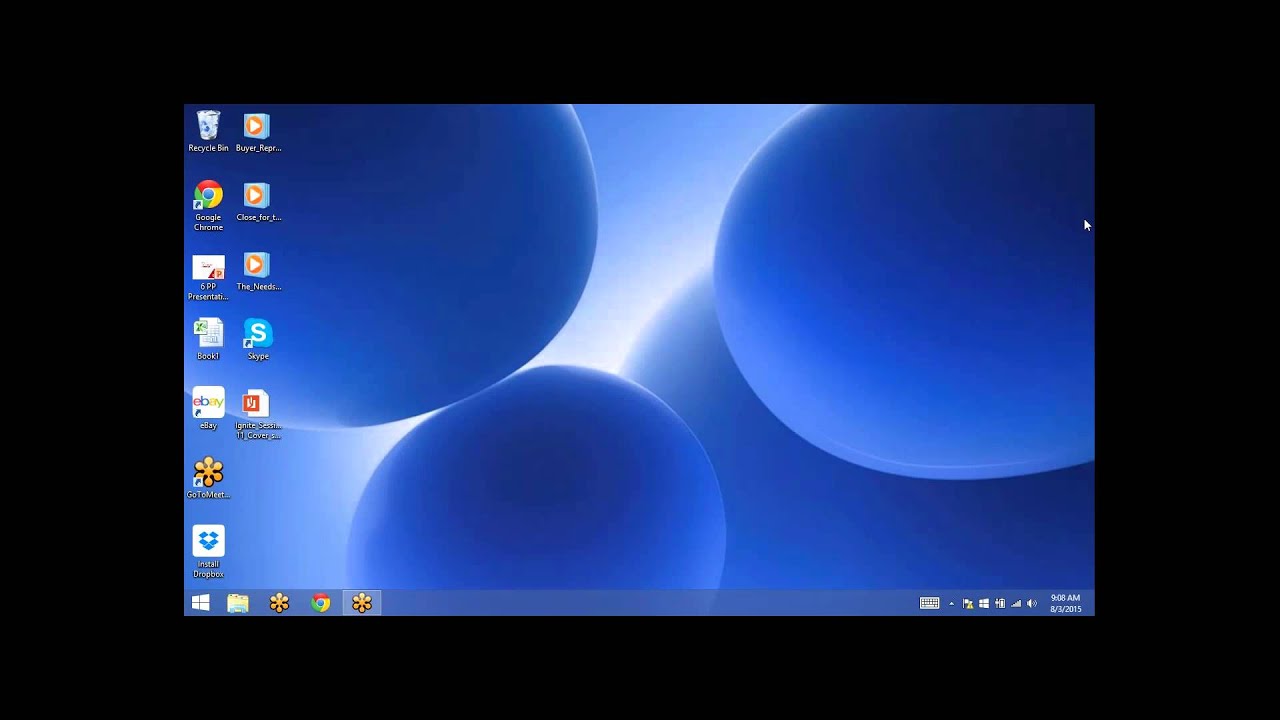This screenshot has width=1280, height=720.
Task: Launch GoToMeeting from the desktop shortcut
Action: [208, 478]
